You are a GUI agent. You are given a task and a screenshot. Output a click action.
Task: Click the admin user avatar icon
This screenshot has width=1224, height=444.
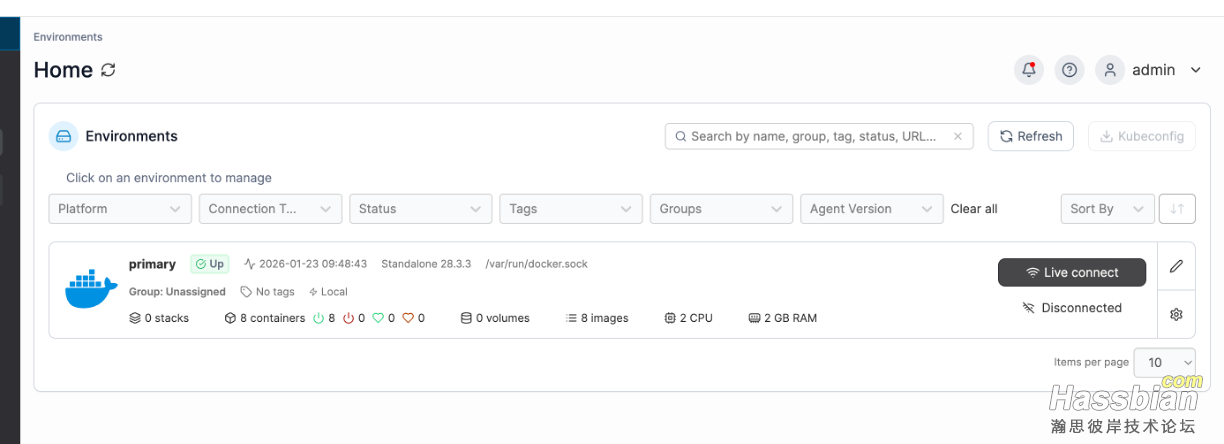click(1109, 70)
